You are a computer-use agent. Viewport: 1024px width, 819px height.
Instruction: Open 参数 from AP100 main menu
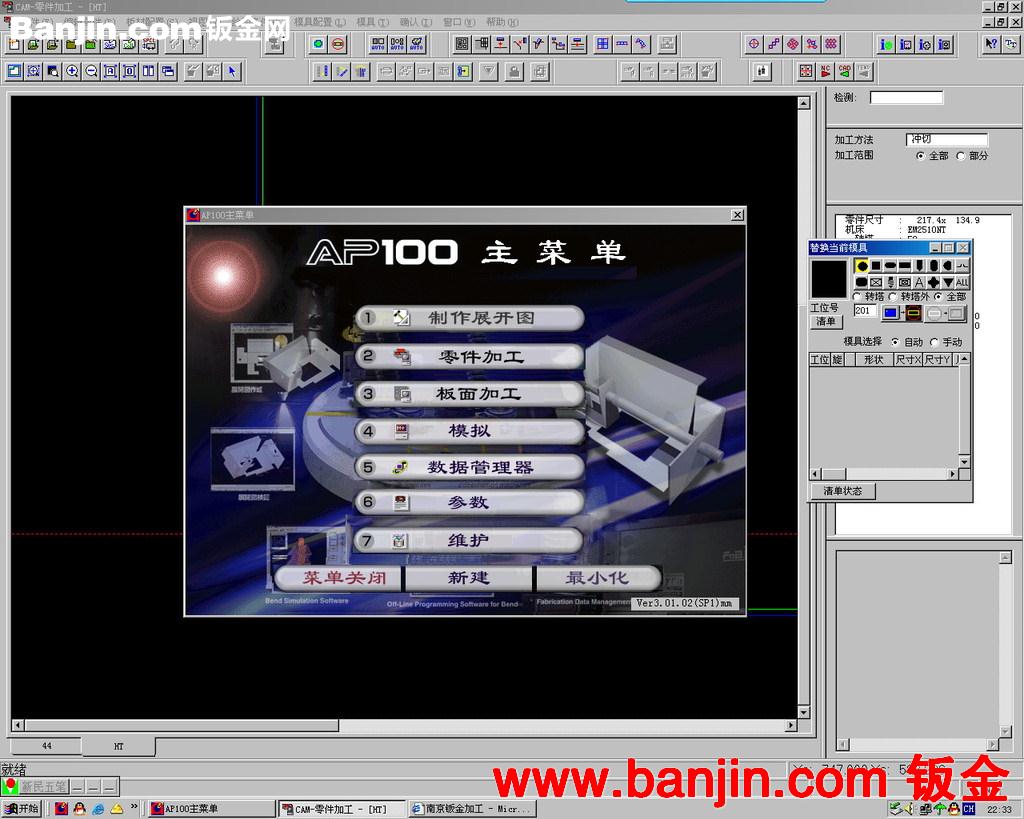[469, 502]
